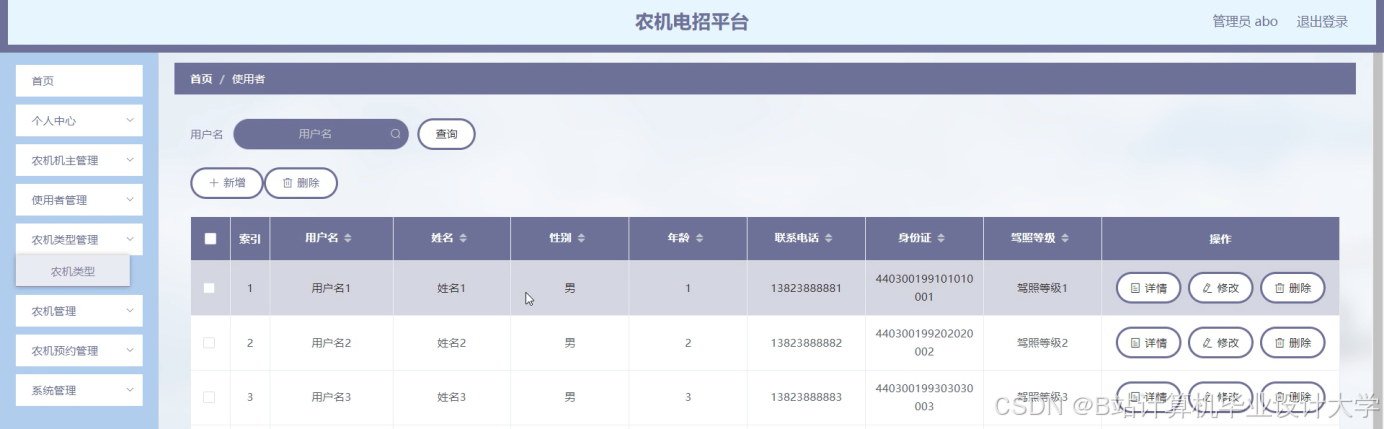The width and height of the screenshot is (1384, 429).
Task: Expand the 系统管理 menu chevron
Action: point(130,391)
